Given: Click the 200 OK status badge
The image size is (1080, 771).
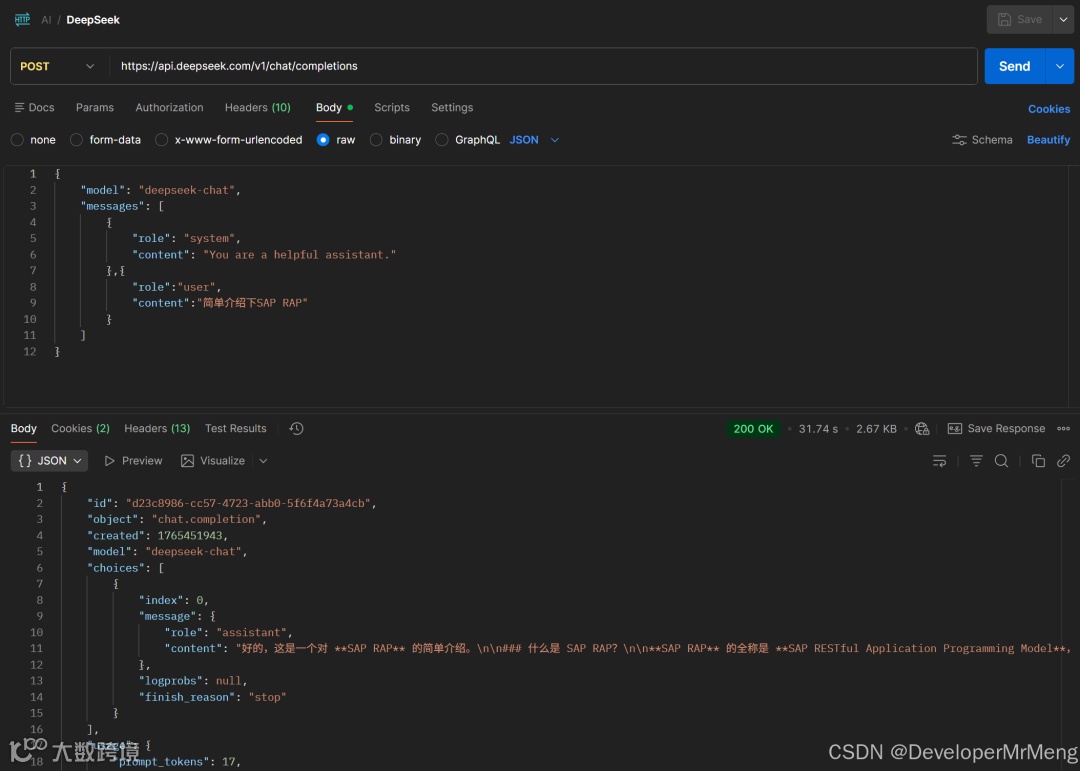Looking at the screenshot, I should pyautogui.click(x=753, y=429).
